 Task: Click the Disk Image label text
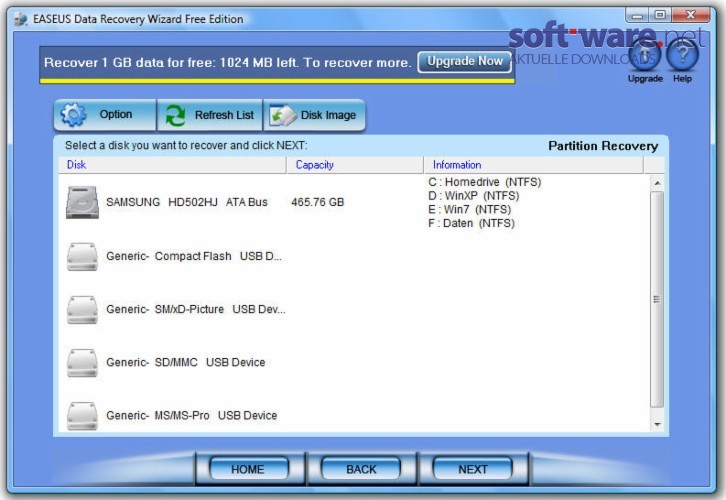[328, 115]
